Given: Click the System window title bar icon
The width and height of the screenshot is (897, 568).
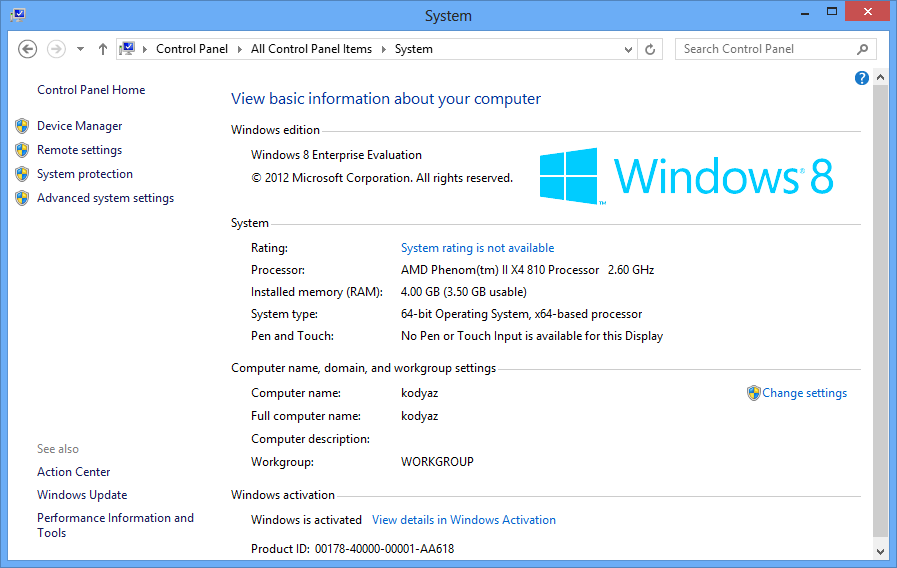Looking at the screenshot, I should point(18,14).
